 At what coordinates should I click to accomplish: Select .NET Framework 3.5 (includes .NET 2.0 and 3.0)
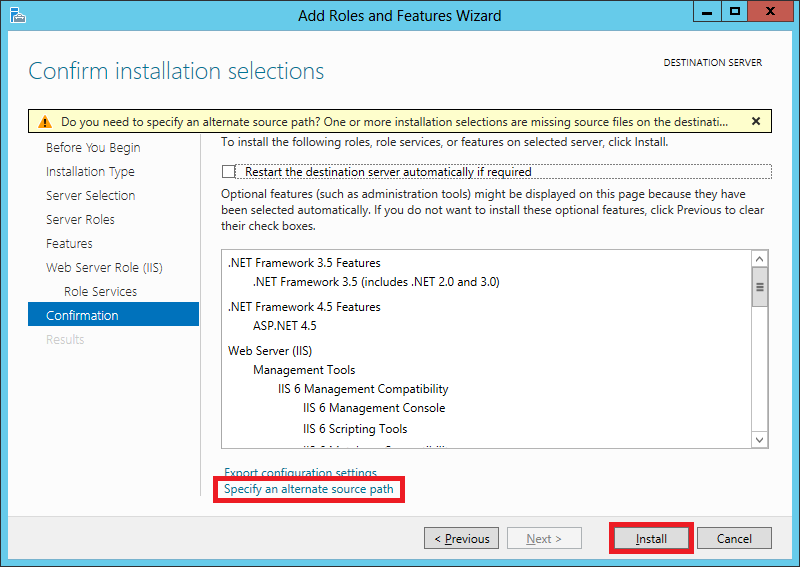click(376, 282)
